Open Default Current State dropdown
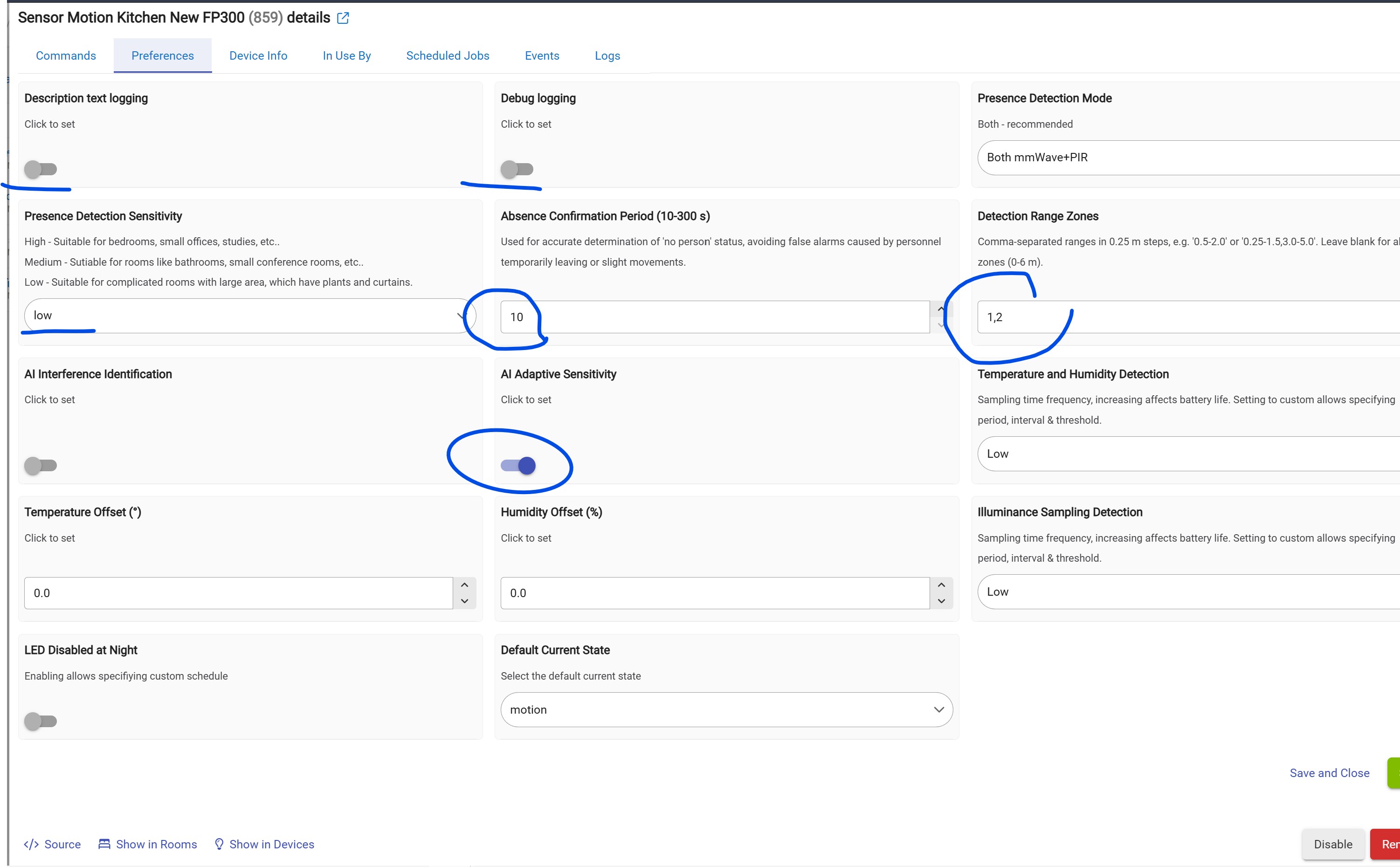Image resolution: width=1400 pixels, height=867 pixels. pyautogui.click(x=727, y=710)
